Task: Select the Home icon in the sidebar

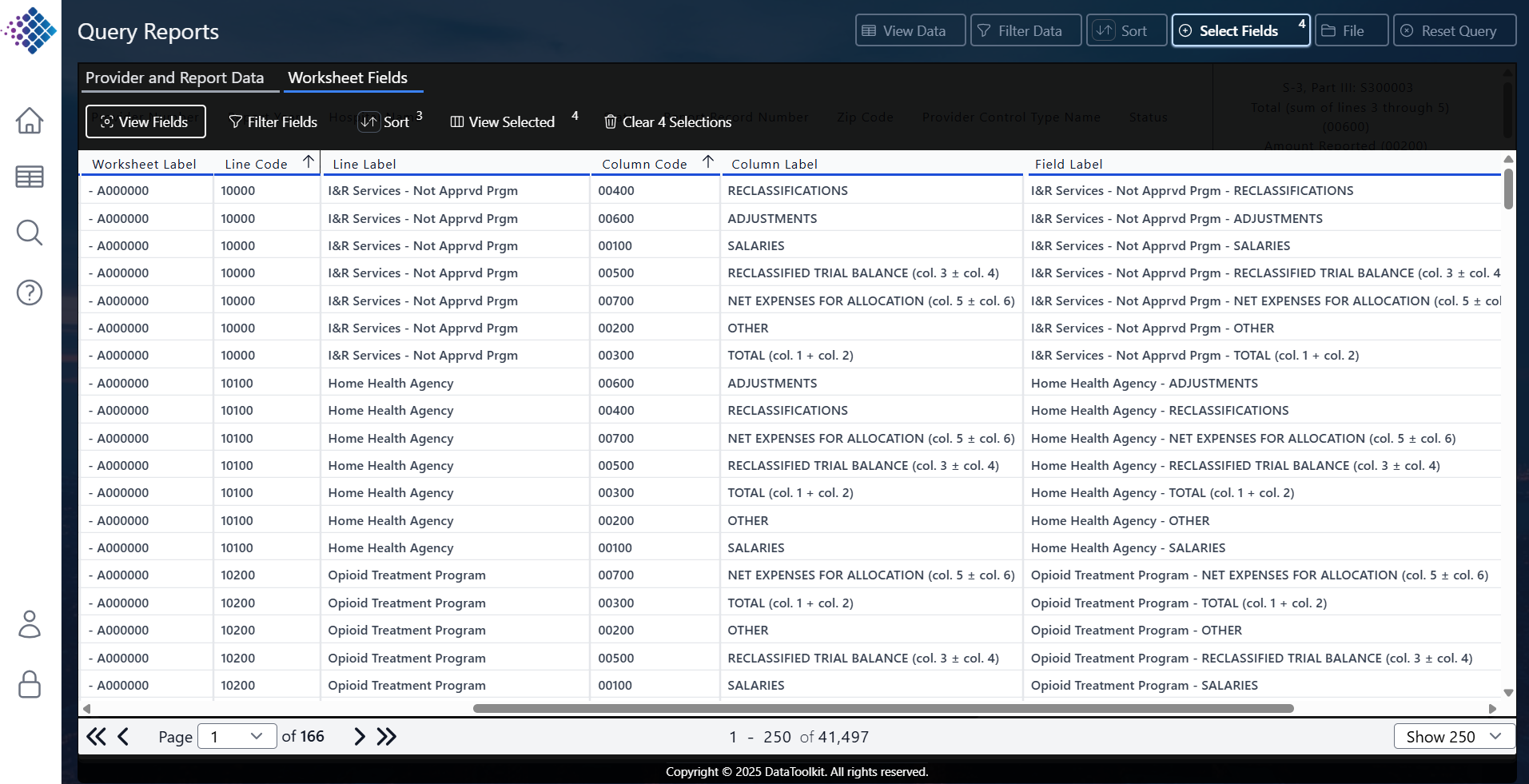Action: pos(30,121)
